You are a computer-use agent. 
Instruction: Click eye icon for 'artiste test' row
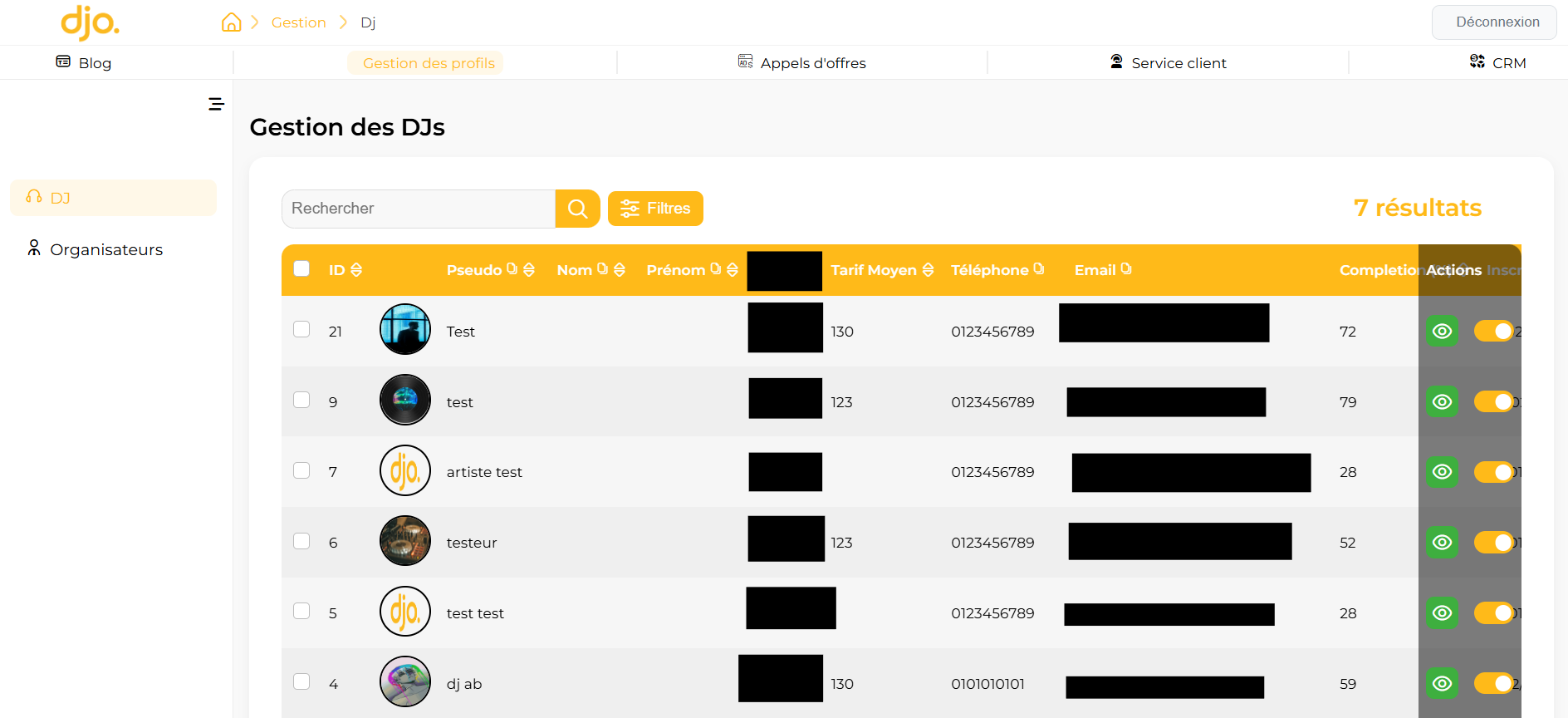(1442, 472)
